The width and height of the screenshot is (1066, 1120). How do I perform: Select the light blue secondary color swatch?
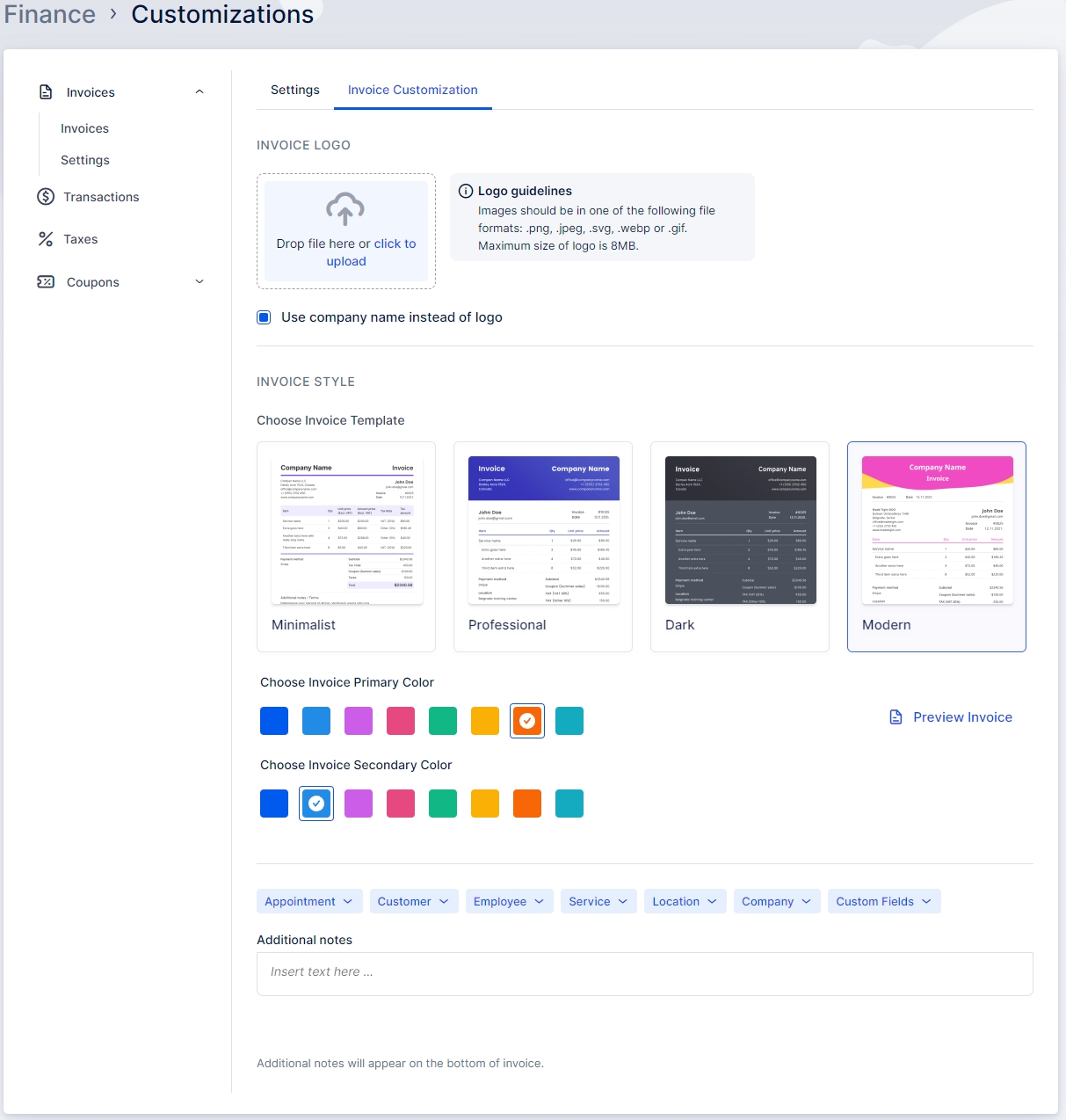click(x=316, y=804)
